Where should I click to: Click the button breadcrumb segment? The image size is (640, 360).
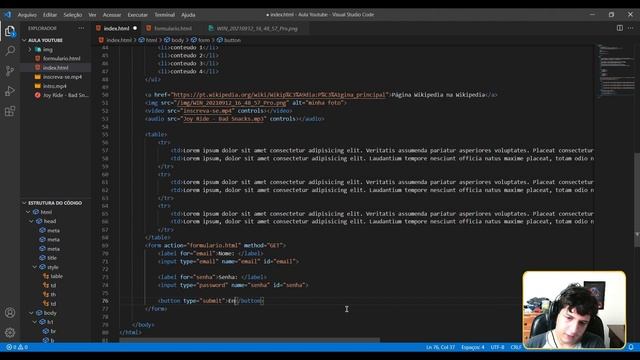click(232, 40)
